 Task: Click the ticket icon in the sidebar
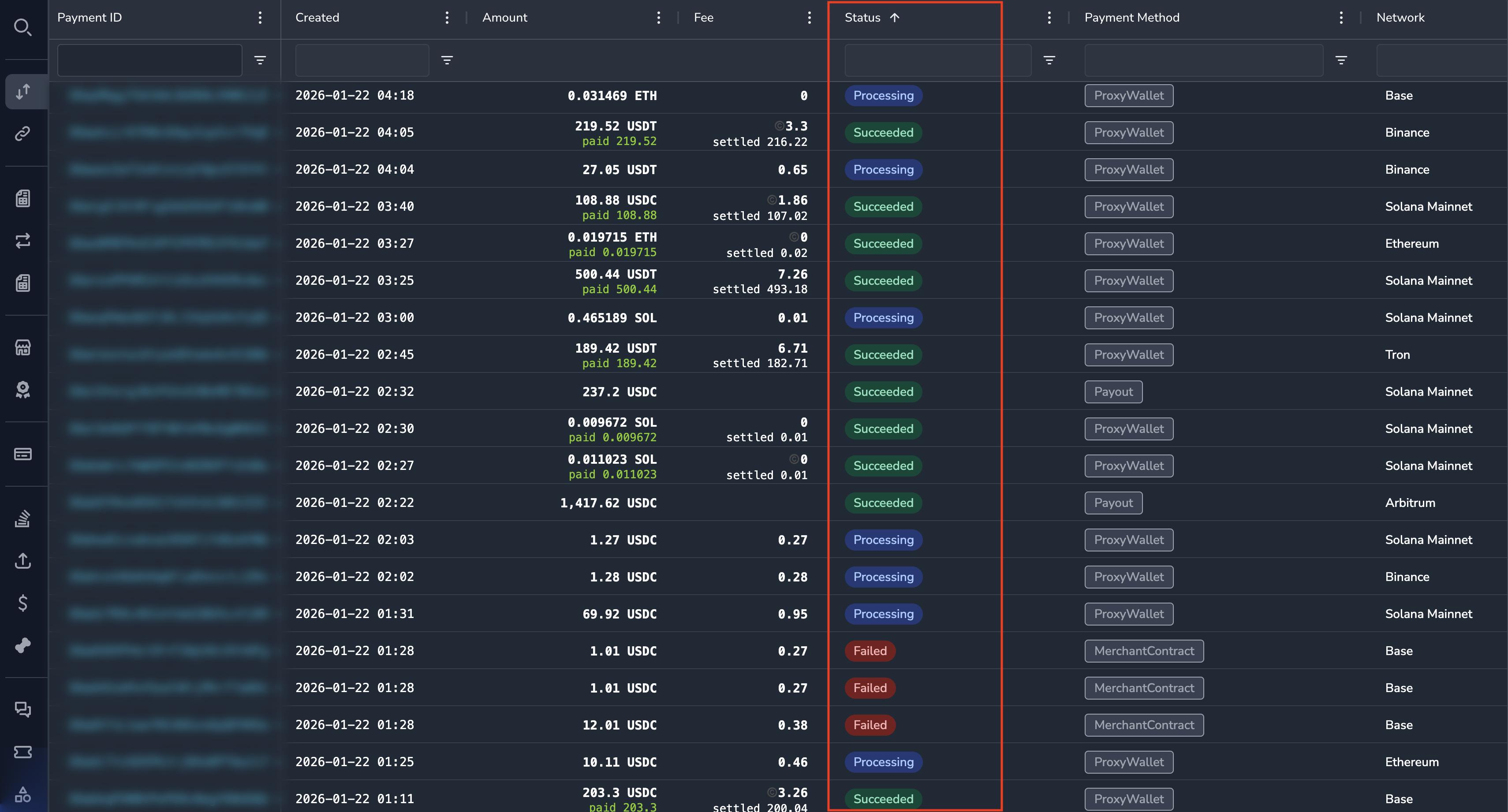coord(23,752)
